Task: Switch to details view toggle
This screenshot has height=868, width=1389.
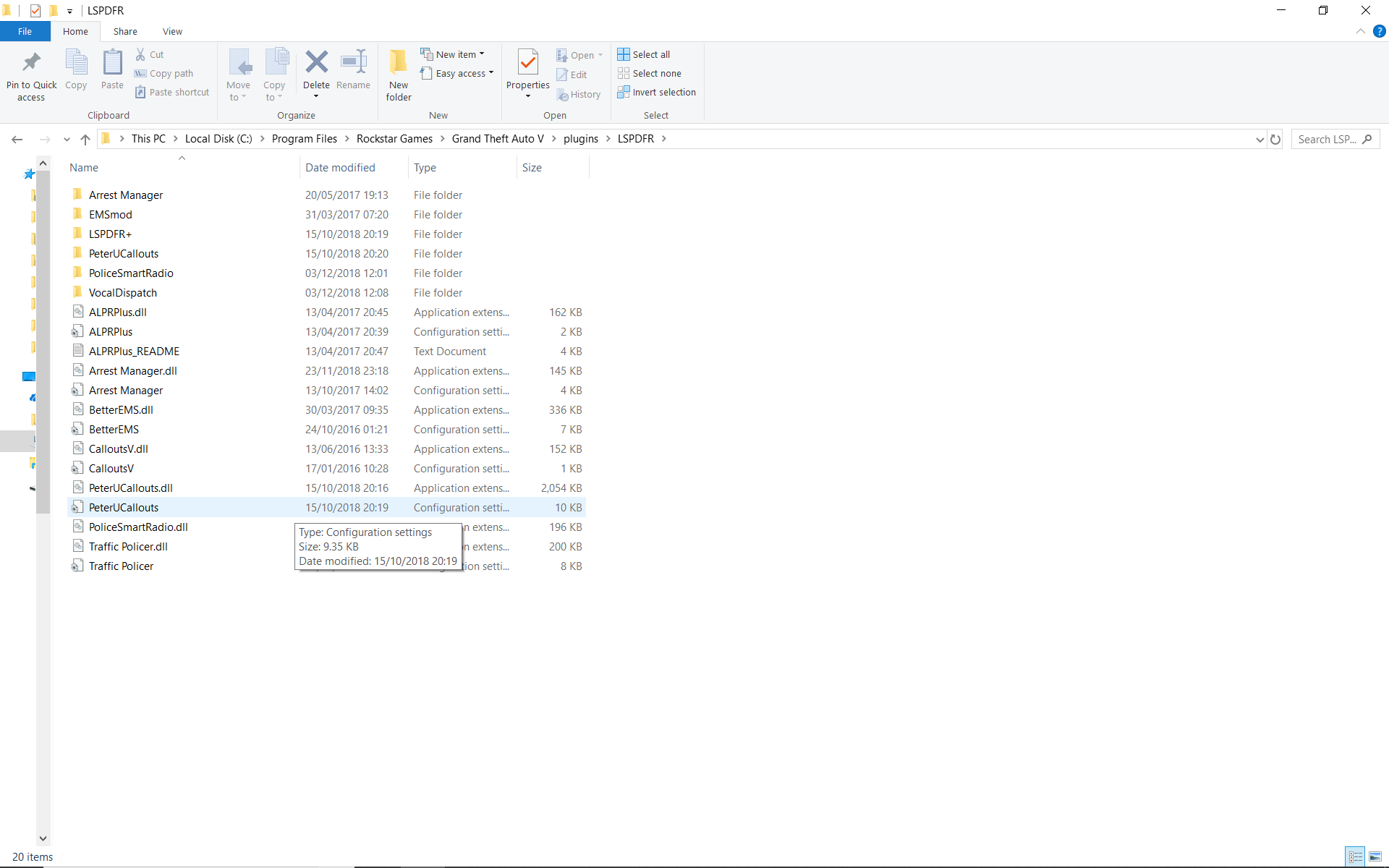Action: pos(1356,856)
